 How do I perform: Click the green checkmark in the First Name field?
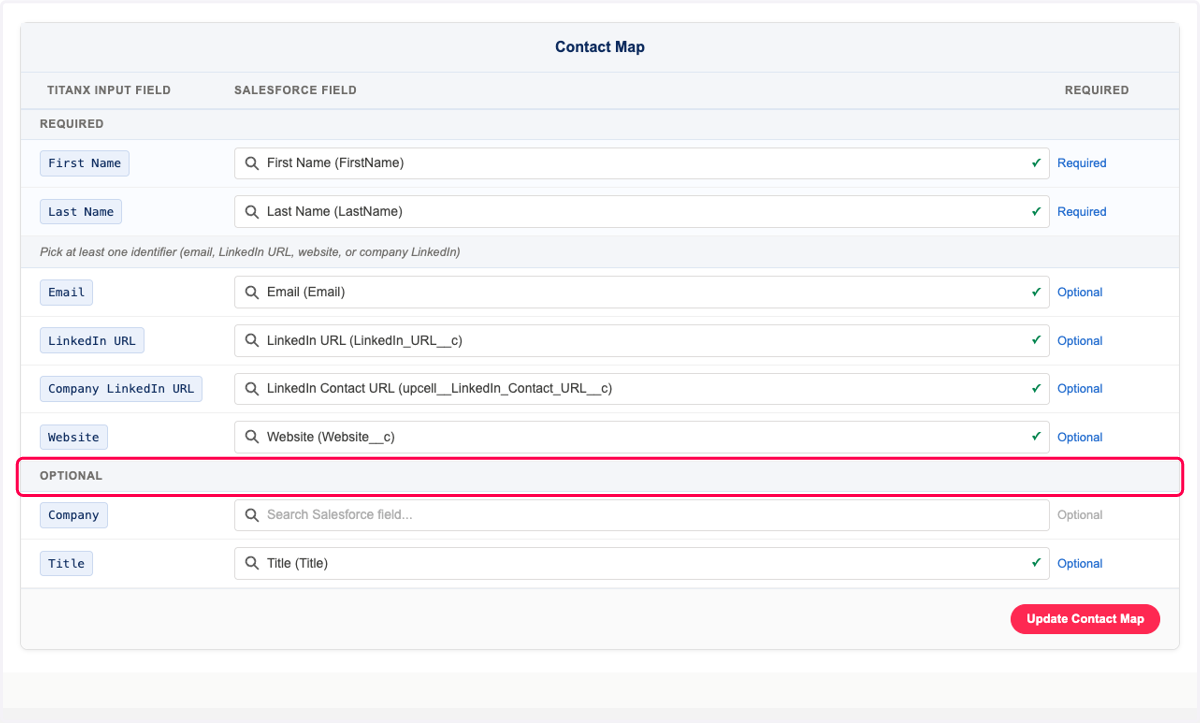coord(1036,163)
